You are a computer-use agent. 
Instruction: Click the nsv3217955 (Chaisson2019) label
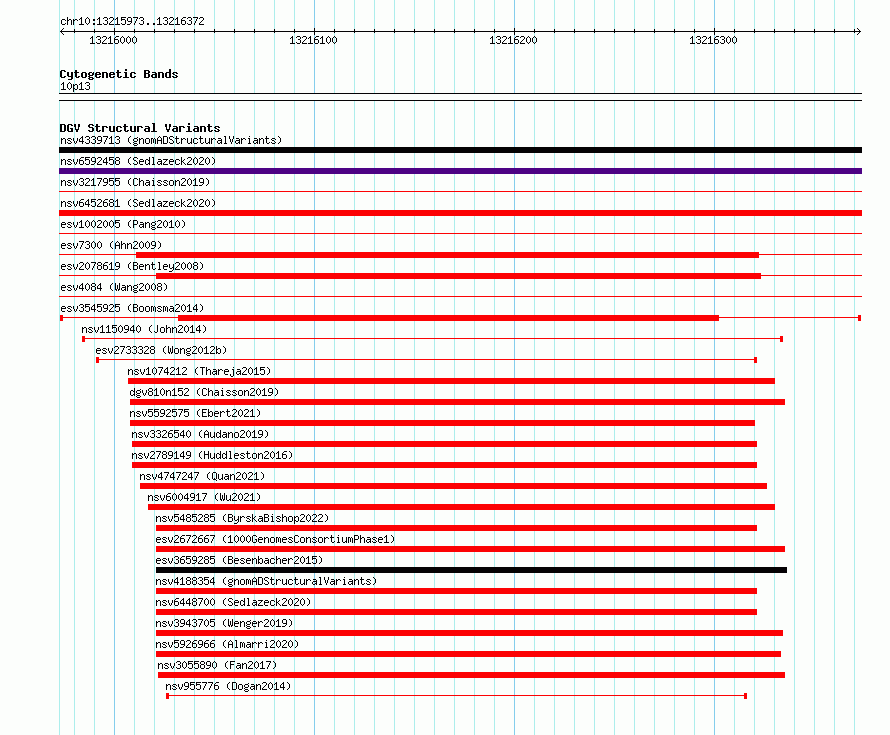pos(135,182)
